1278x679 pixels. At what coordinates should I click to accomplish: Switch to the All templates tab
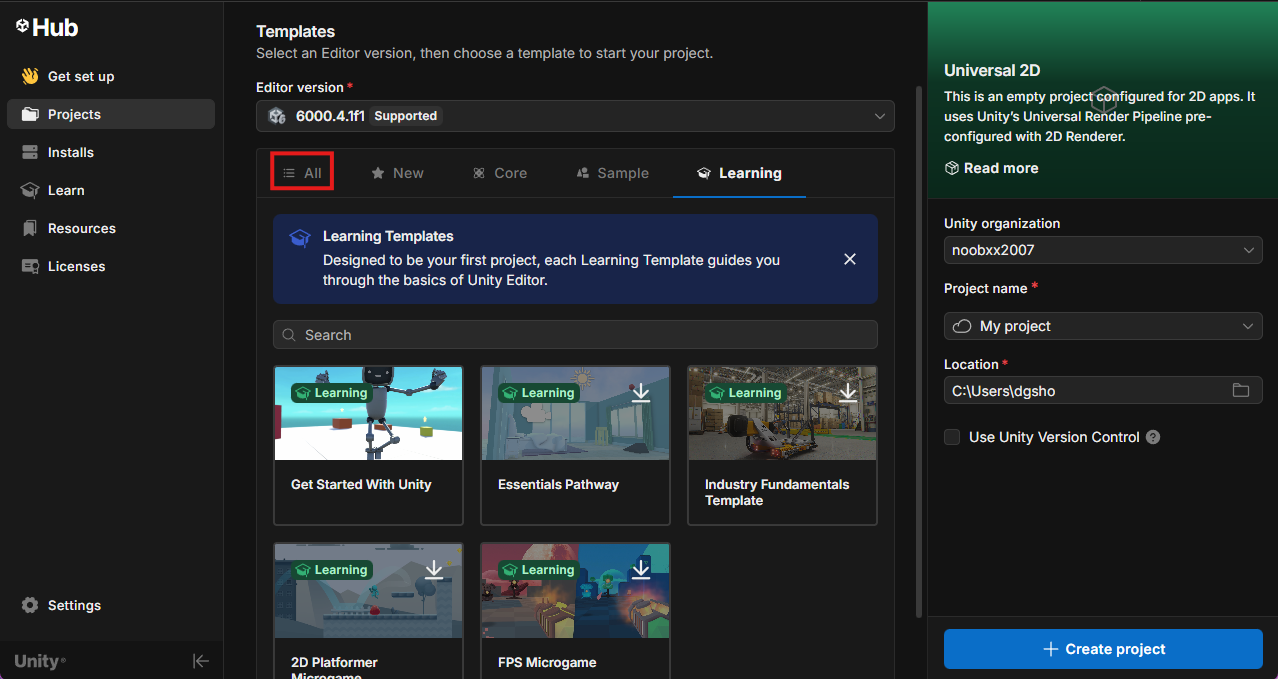coord(302,173)
